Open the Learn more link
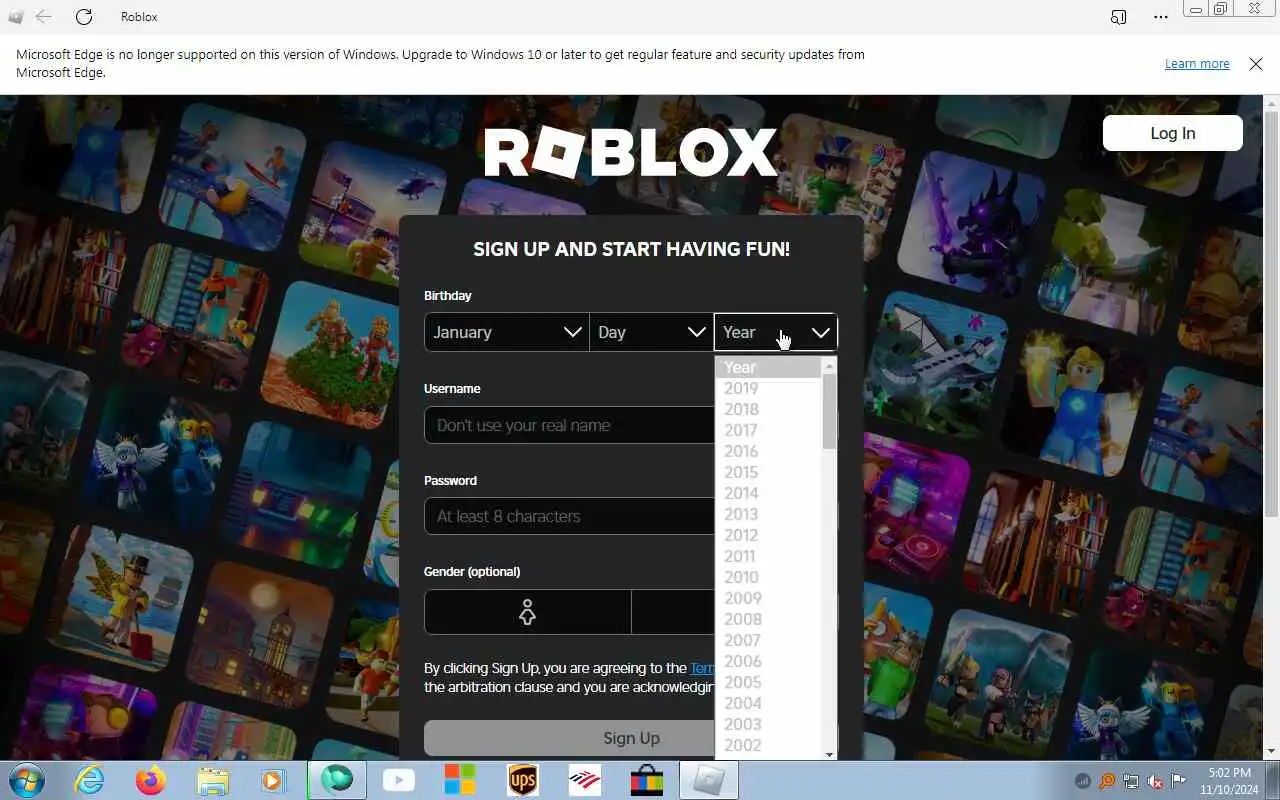1280x800 pixels. tap(1197, 64)
